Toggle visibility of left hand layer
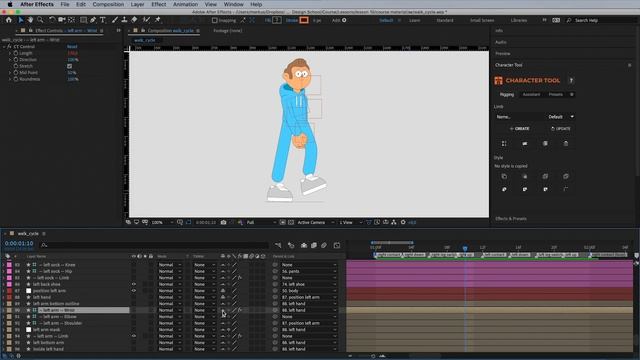The width and height of the screenshot is (640, 360). (133, 297)
